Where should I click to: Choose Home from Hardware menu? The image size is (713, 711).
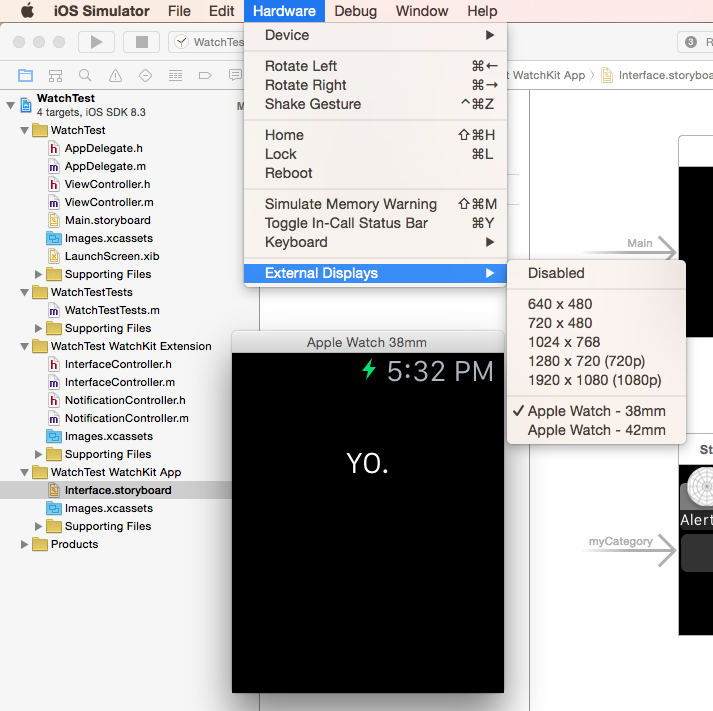[x=376, y=135]
